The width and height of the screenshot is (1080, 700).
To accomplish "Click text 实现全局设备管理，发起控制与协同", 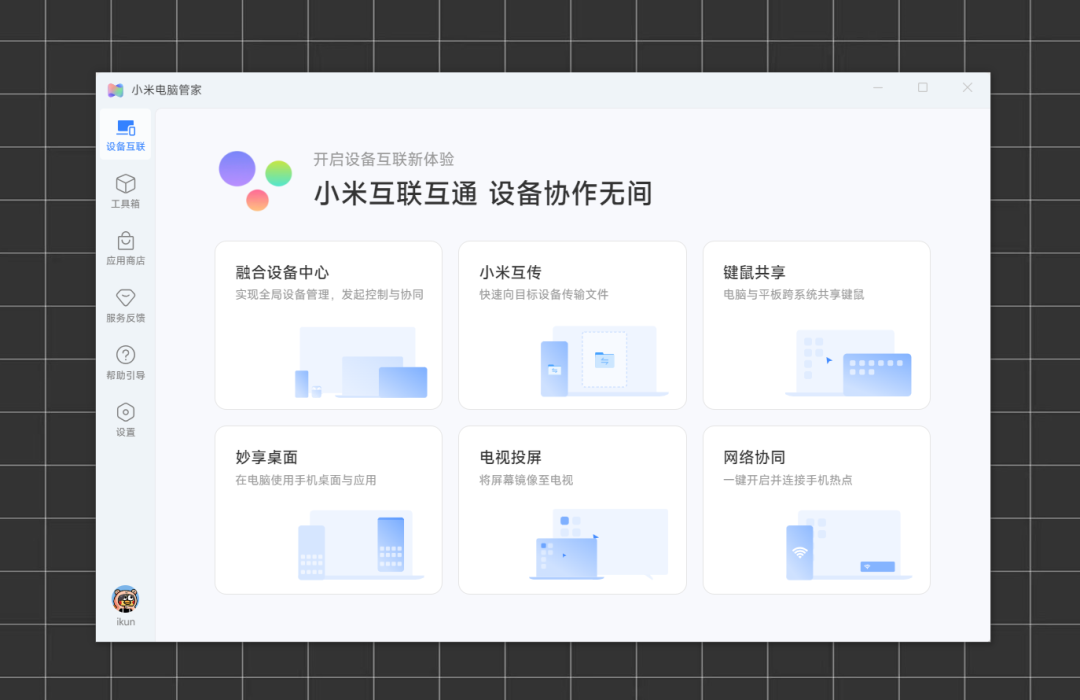I will (329, 295).
